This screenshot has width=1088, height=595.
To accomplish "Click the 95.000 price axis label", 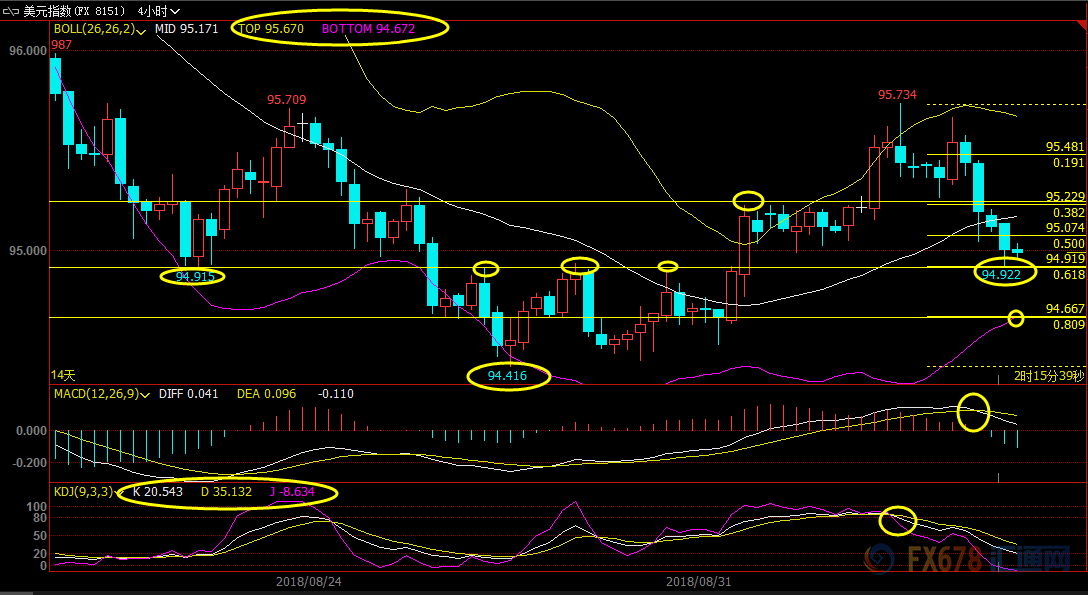I will pyautogui.click(x=28, y=250).
